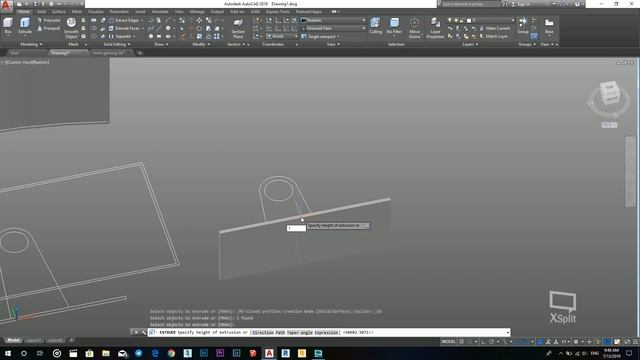Click the Customization menu icon in status bar
The height and width of the screenshot is (360, 640).
tap(635, 342)
